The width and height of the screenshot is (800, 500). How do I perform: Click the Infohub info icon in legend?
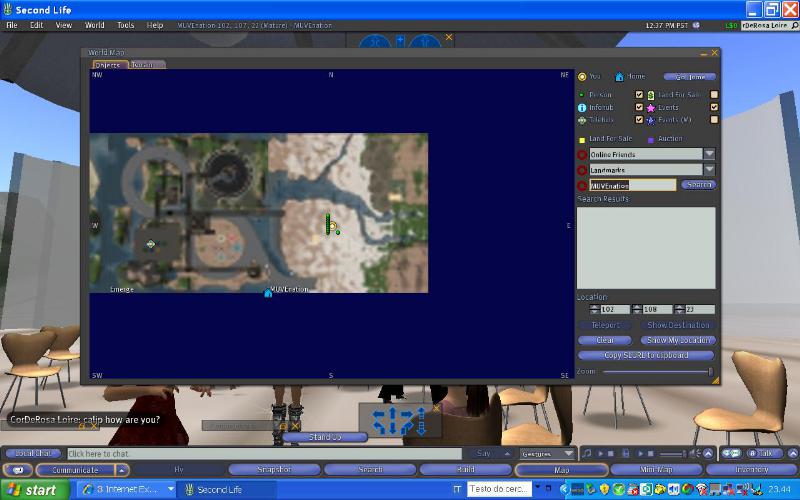(x=582, y=108)
